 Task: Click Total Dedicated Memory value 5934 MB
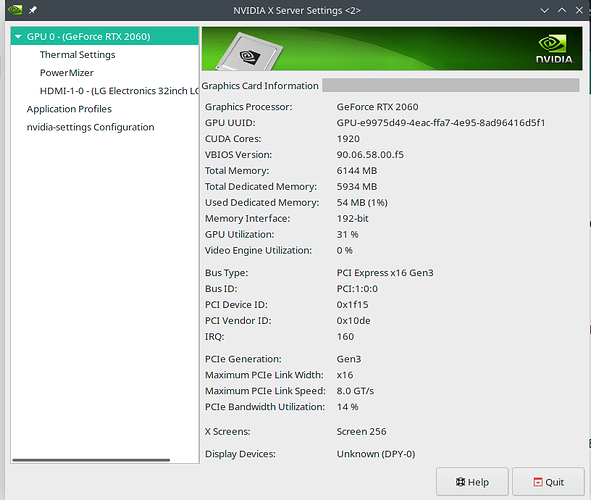click(357, 187)
